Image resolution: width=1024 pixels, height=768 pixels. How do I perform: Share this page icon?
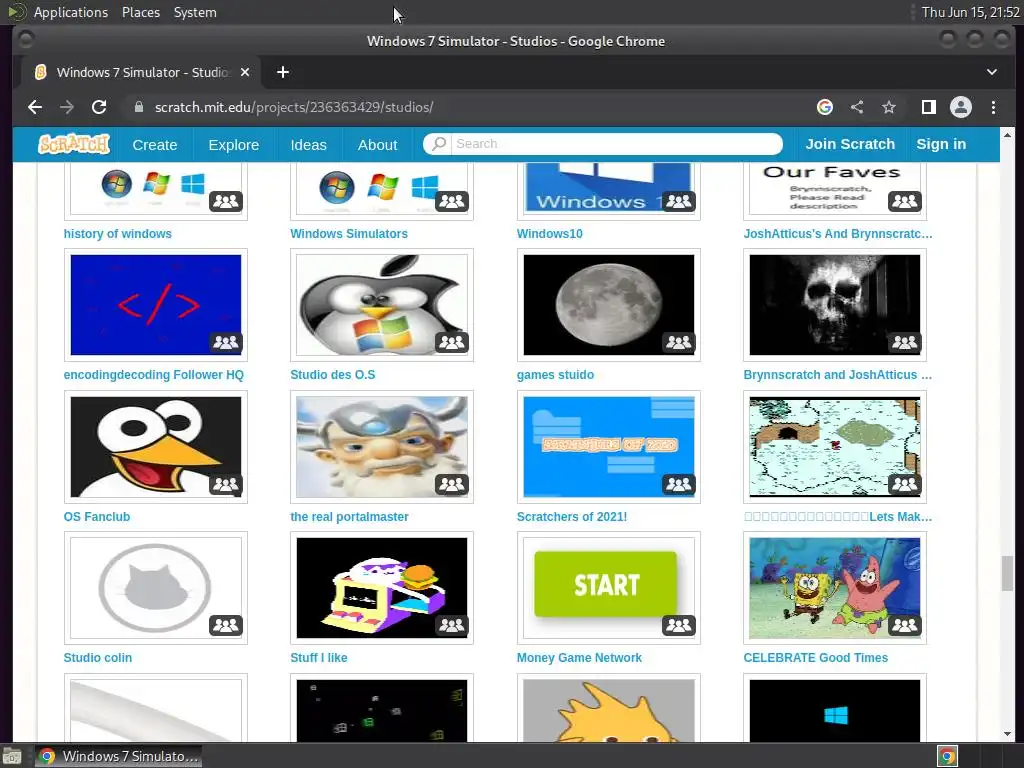[857, 107]
